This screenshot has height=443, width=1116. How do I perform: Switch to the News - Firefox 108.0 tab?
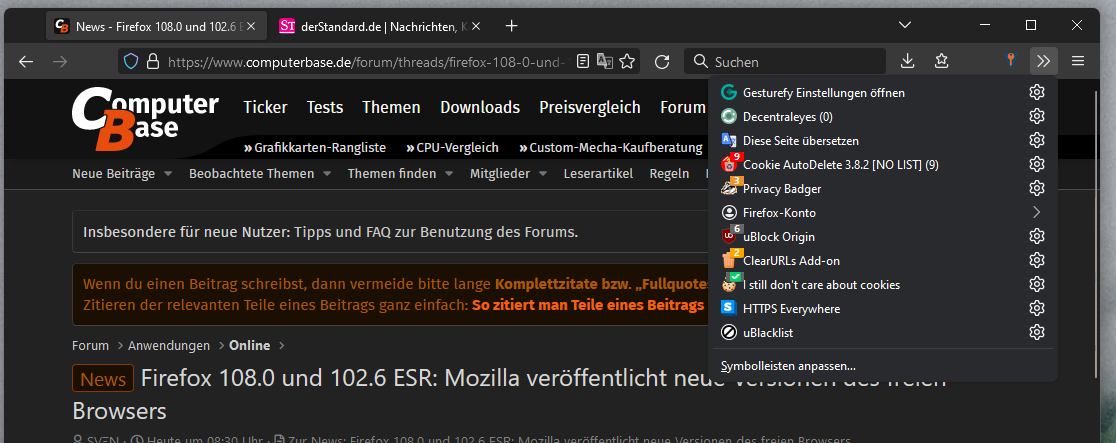pyautogui.click(x=157, y=26)
